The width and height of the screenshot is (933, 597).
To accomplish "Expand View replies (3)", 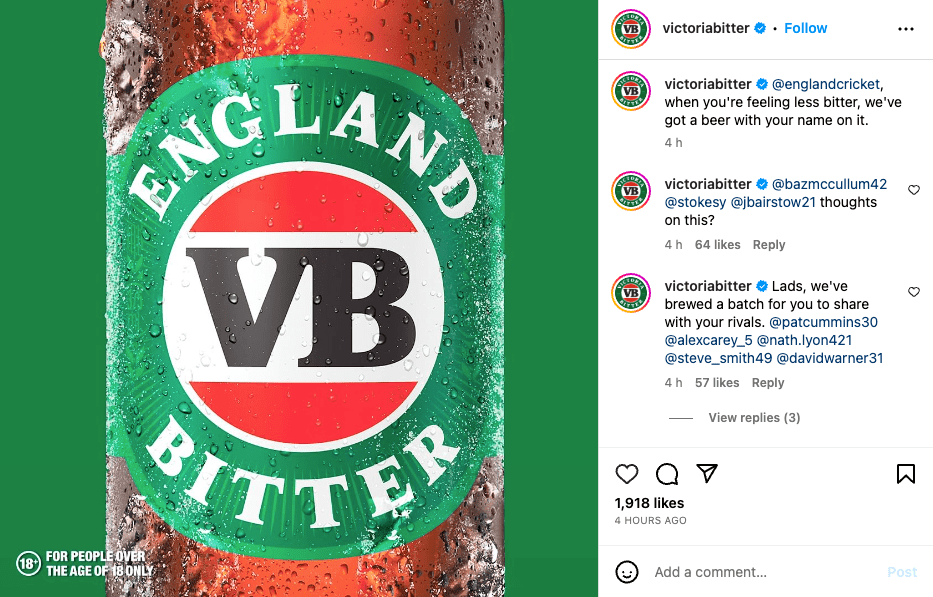I will (754, 418).
